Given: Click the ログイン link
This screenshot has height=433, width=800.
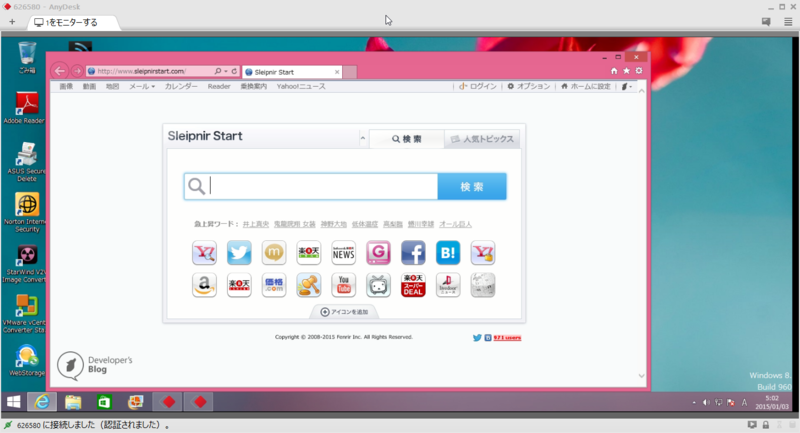Looking at the screenshot, I should (478, 86).
